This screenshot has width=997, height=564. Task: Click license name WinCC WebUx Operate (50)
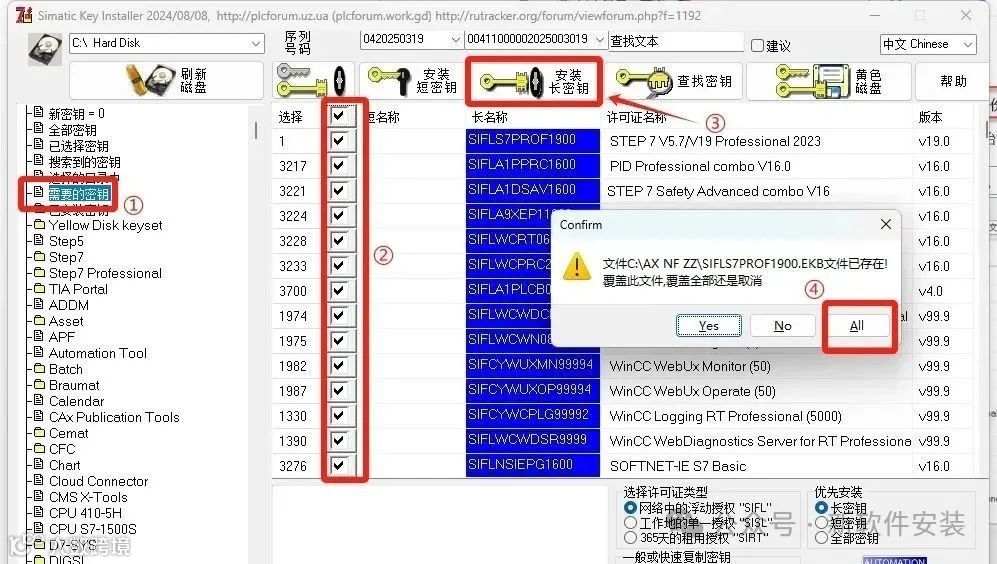click(692, 391)
